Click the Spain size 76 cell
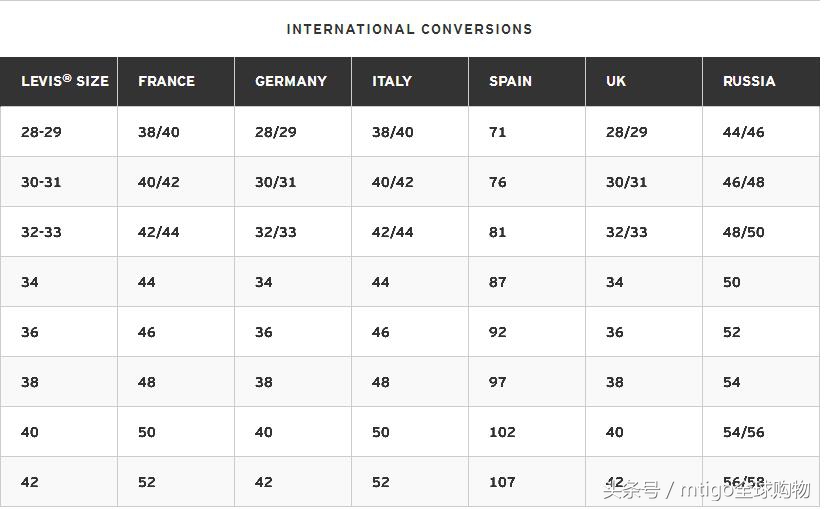 point(498,182)
